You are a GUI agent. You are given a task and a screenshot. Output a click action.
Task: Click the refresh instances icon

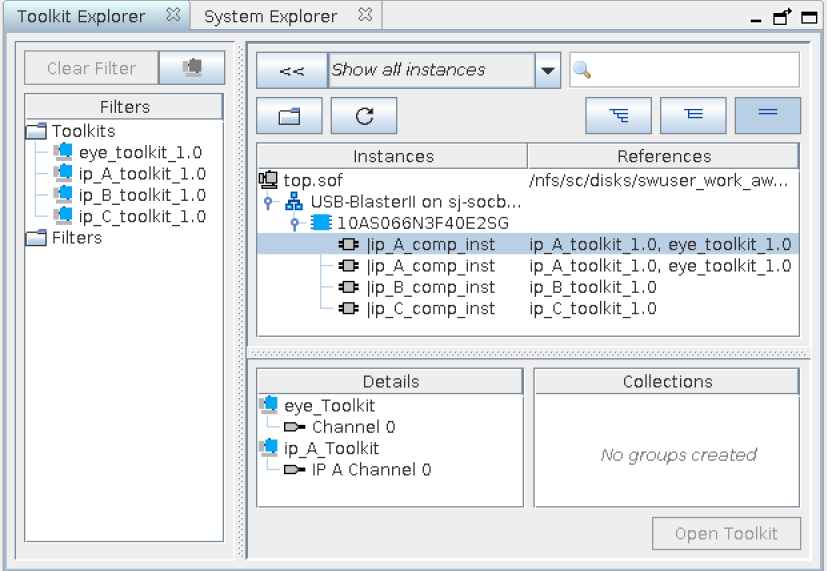[364, 116]
